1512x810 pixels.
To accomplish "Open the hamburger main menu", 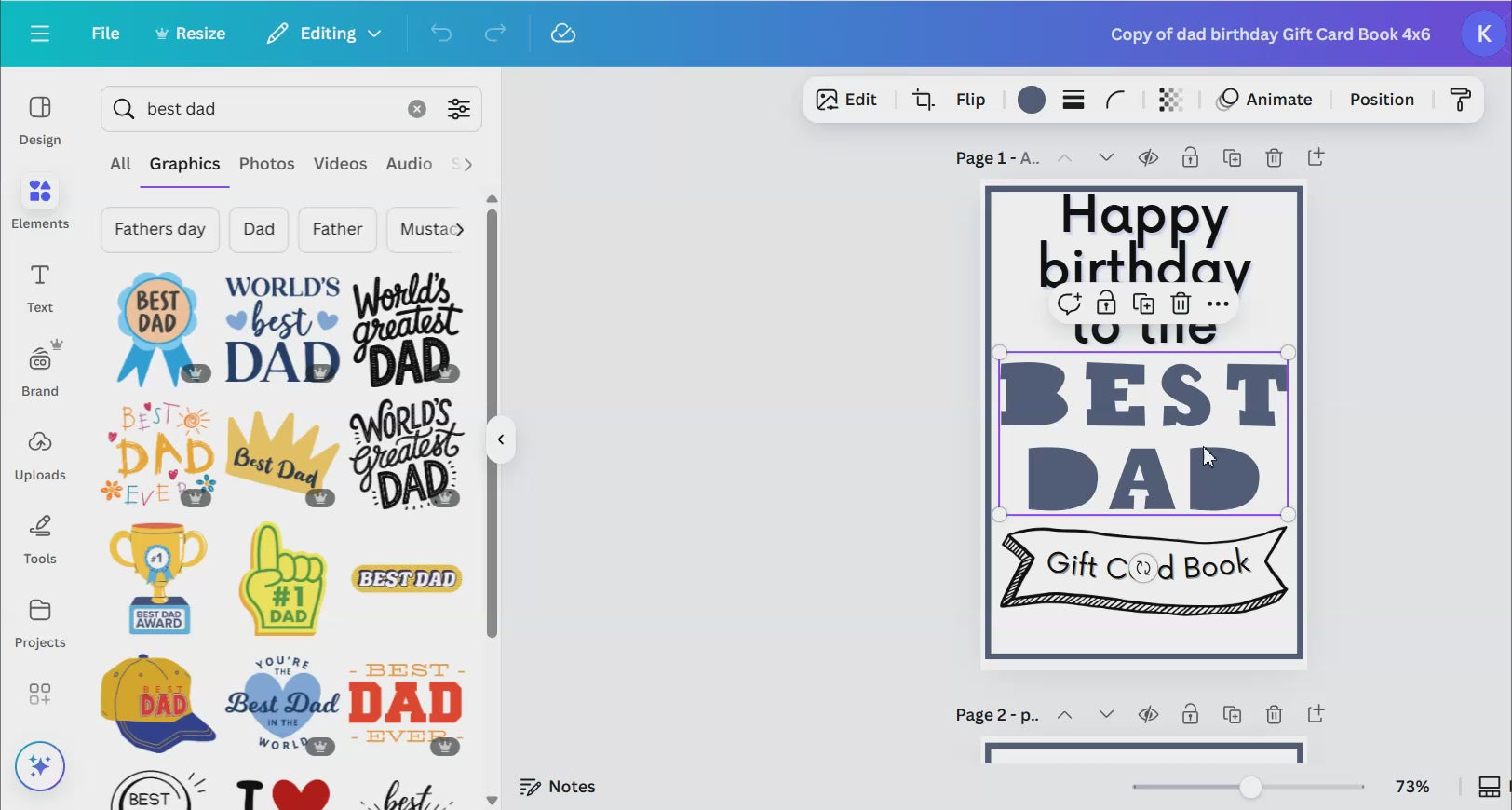I will click(x=39, y=34).
